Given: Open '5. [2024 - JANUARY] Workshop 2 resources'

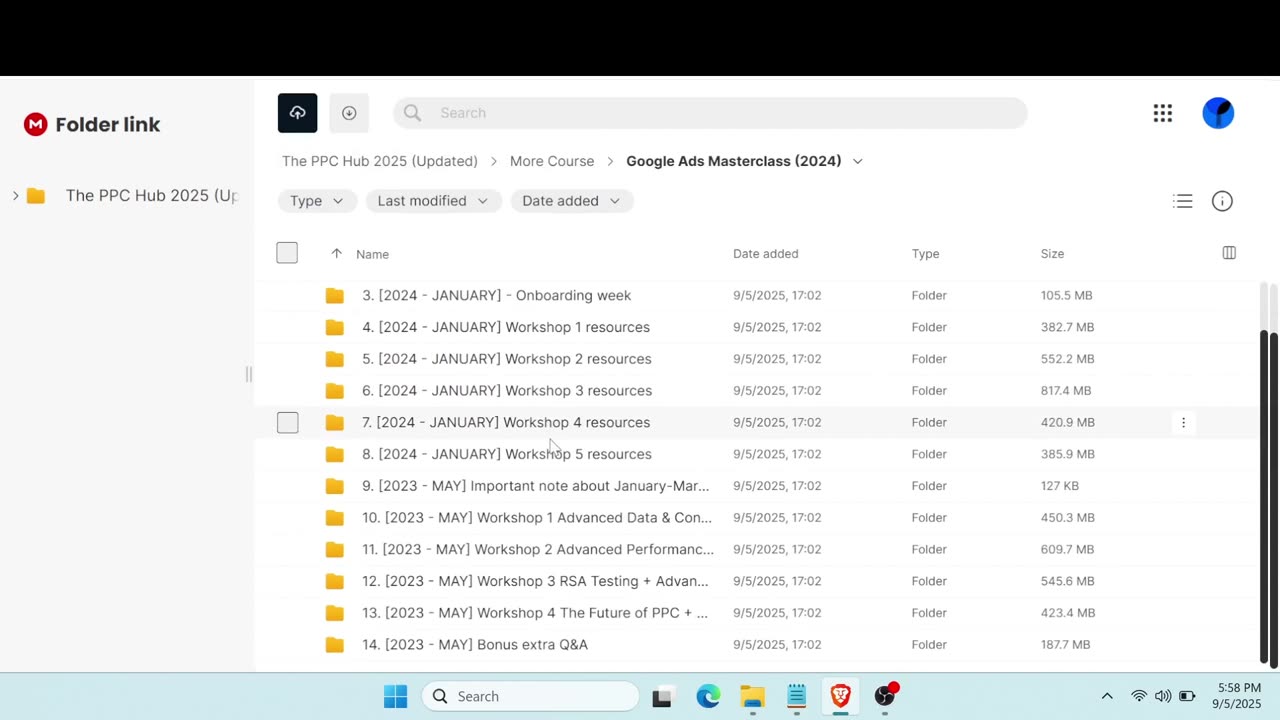Looking at the screenshot, I should pos(507,359).
